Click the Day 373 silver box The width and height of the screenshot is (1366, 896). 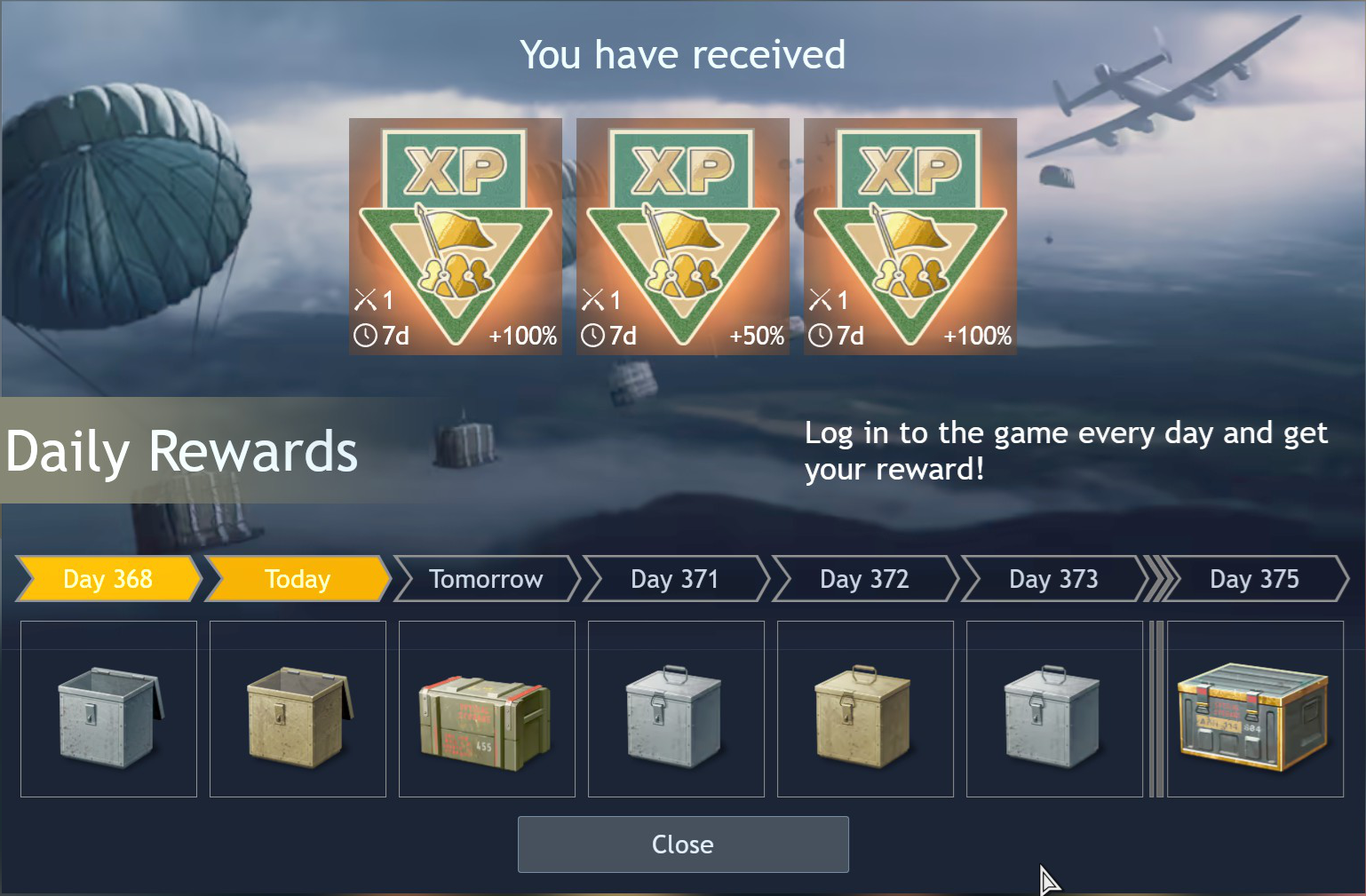1054,709
